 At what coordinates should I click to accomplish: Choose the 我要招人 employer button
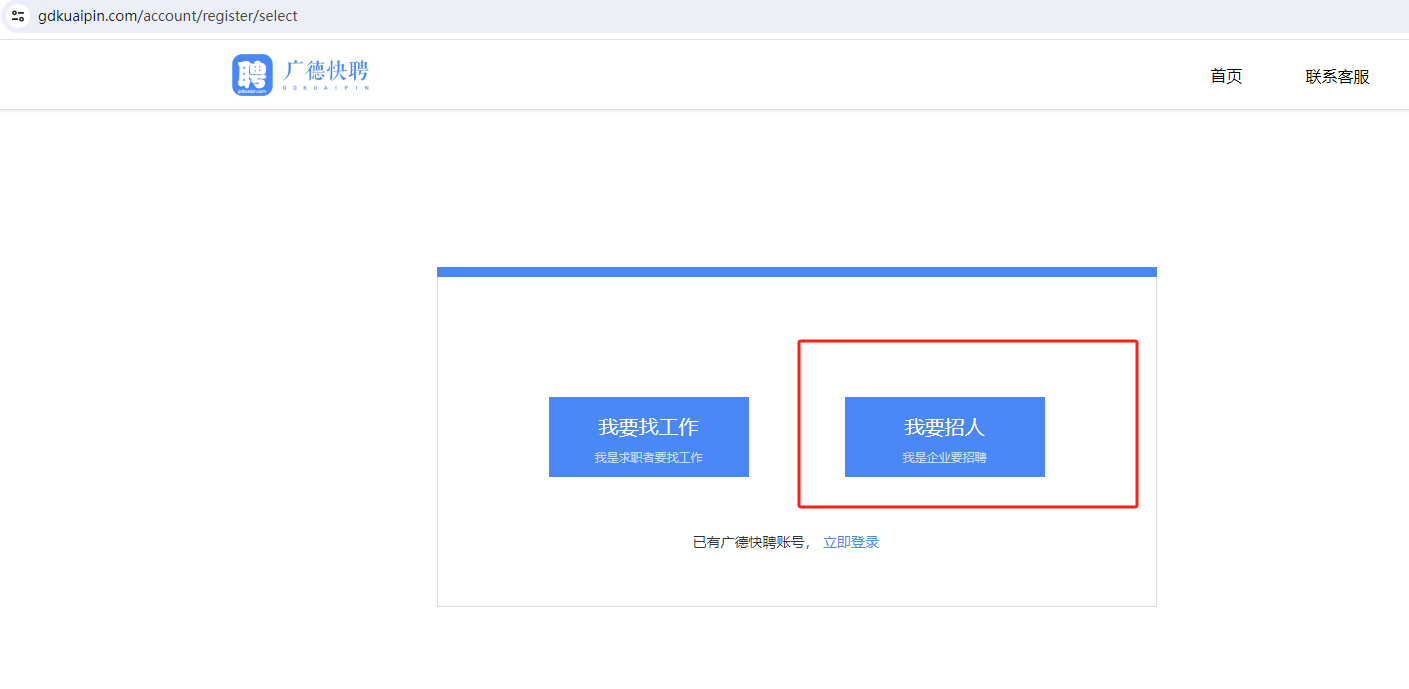(x=945, y=437)
